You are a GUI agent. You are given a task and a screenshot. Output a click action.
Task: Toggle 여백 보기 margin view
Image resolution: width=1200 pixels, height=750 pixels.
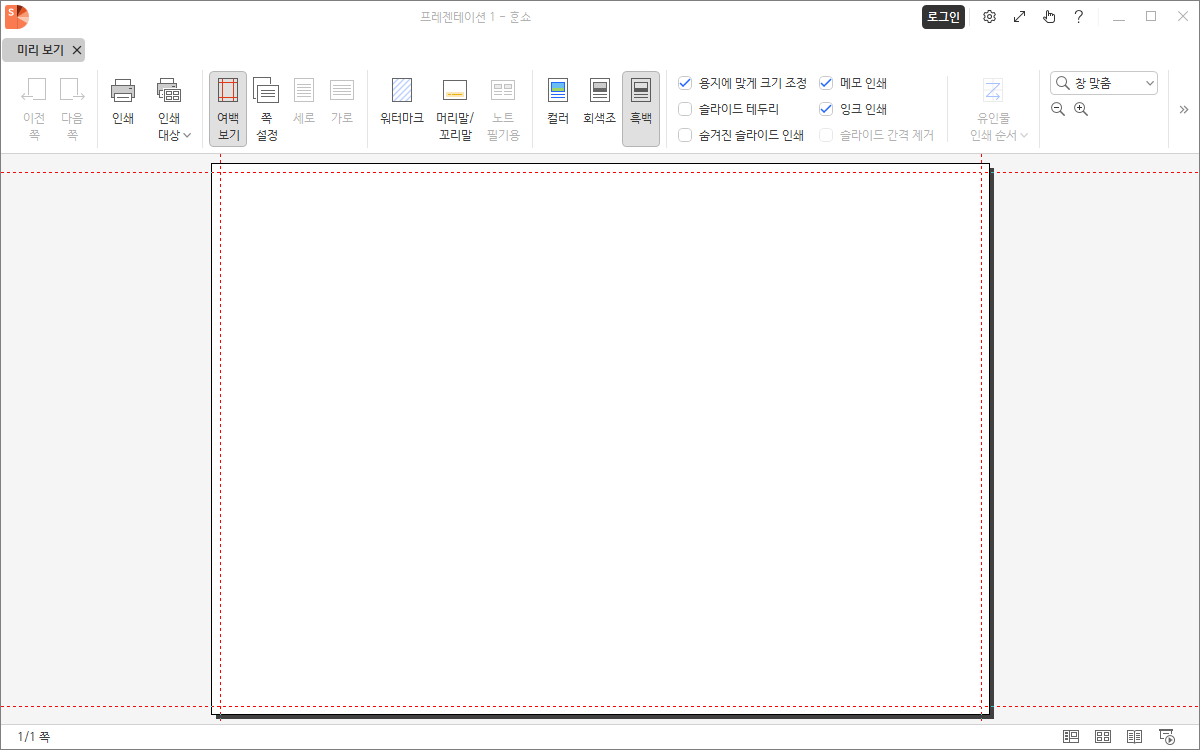228,108
